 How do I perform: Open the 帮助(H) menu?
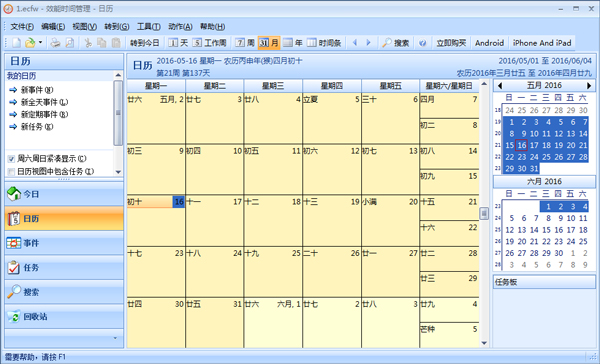[x=212, y=26]
